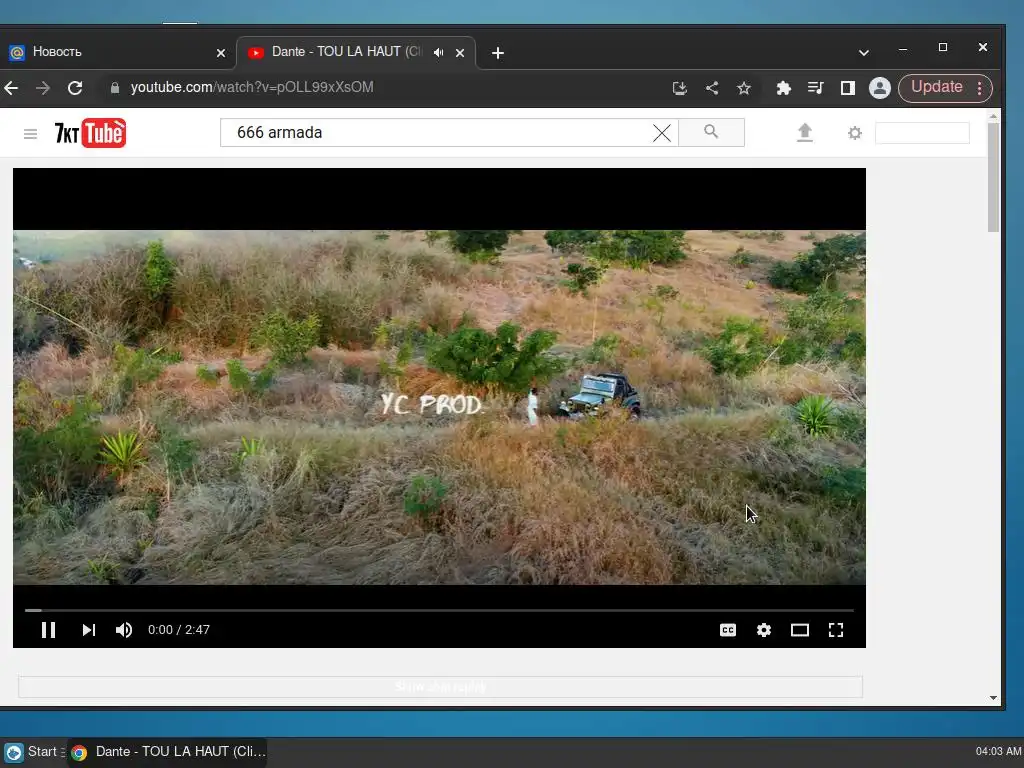
Task: Click the Update button
Action: click(936, 88)
